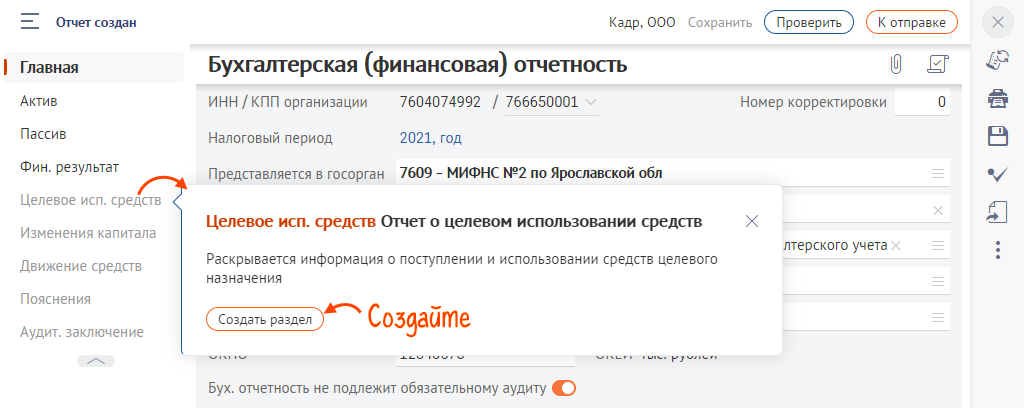1024x408 pixels.
Task: Select the Актив section in sidebar
Action: point(39,101)
